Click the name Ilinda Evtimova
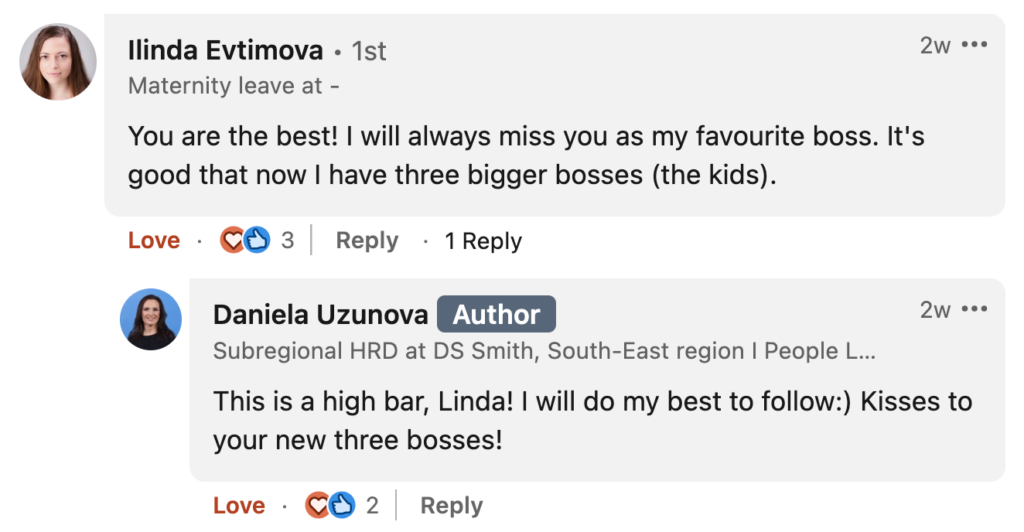Viewport: 1024px width, 532px height. click(x=226, y=50)
